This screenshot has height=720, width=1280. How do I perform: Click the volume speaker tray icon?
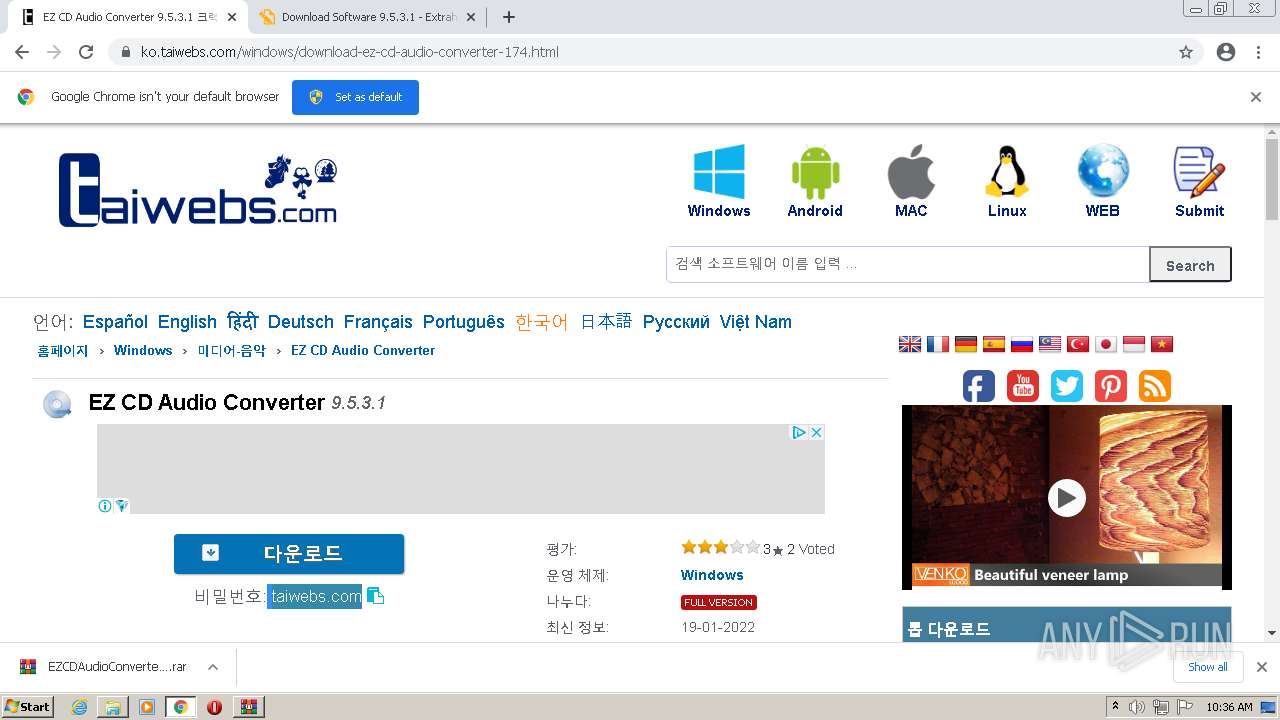tap(1137, 706)
